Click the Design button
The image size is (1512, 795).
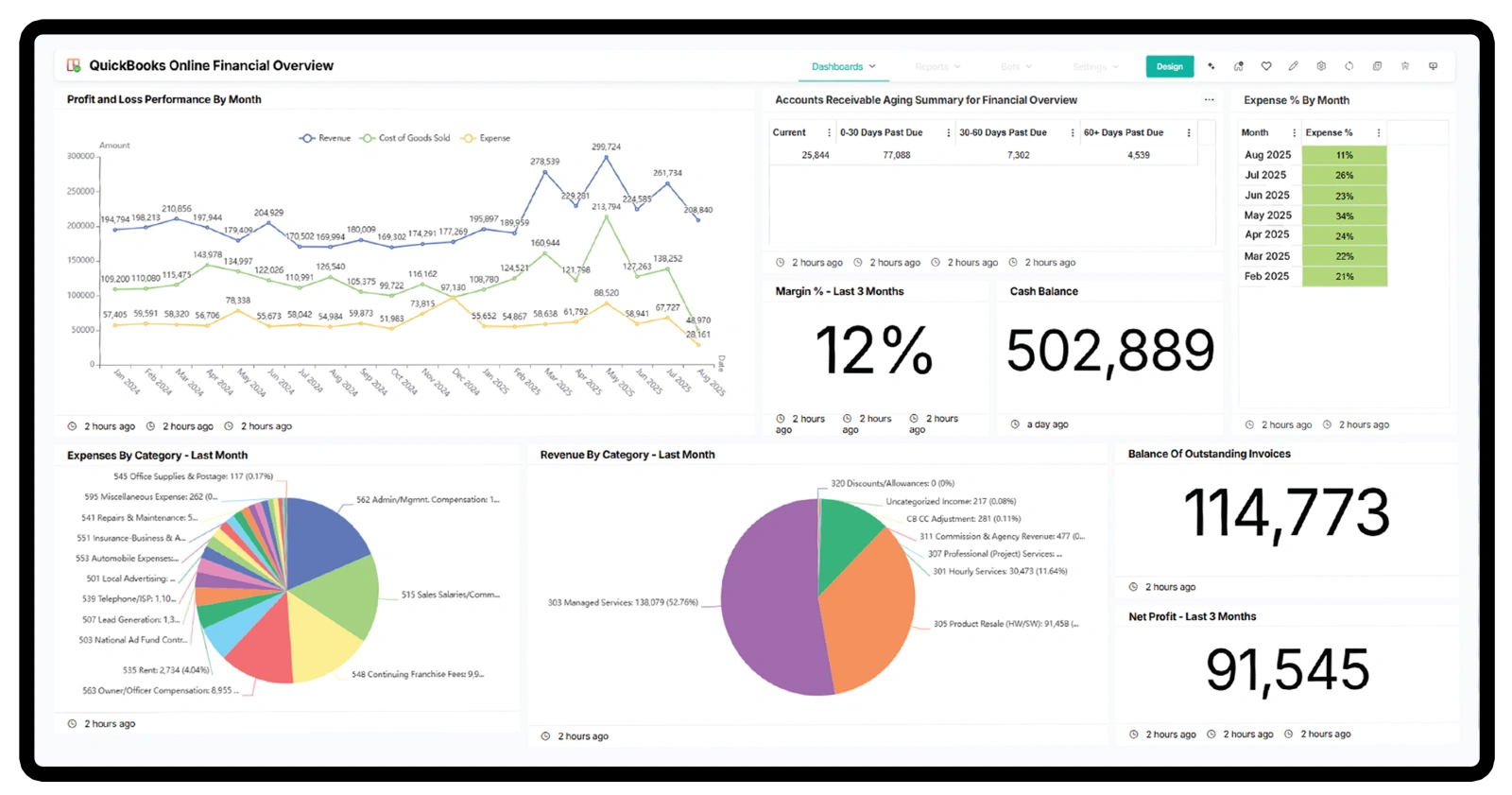[x=1170, y=66]
